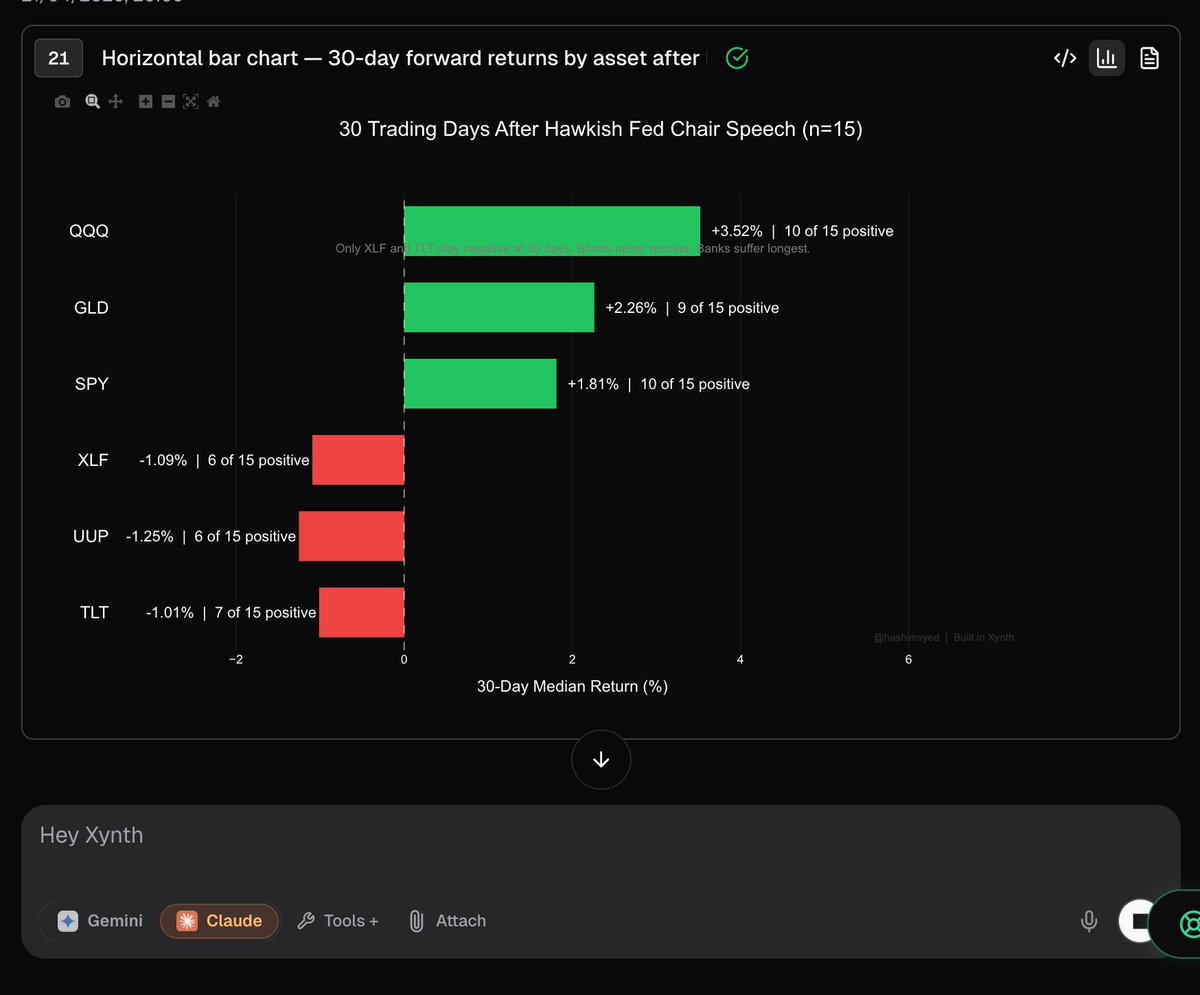Click the GLD axis label

[x=91, y=308]
